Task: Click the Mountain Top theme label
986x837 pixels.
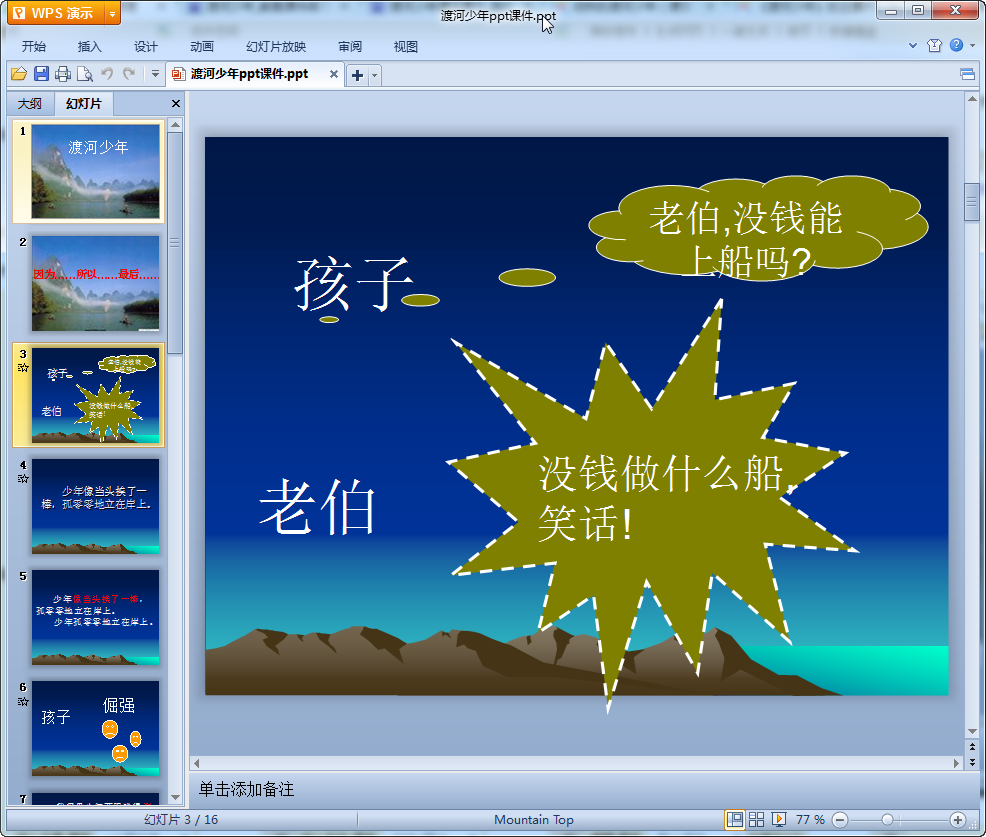Action: [534, 819]
